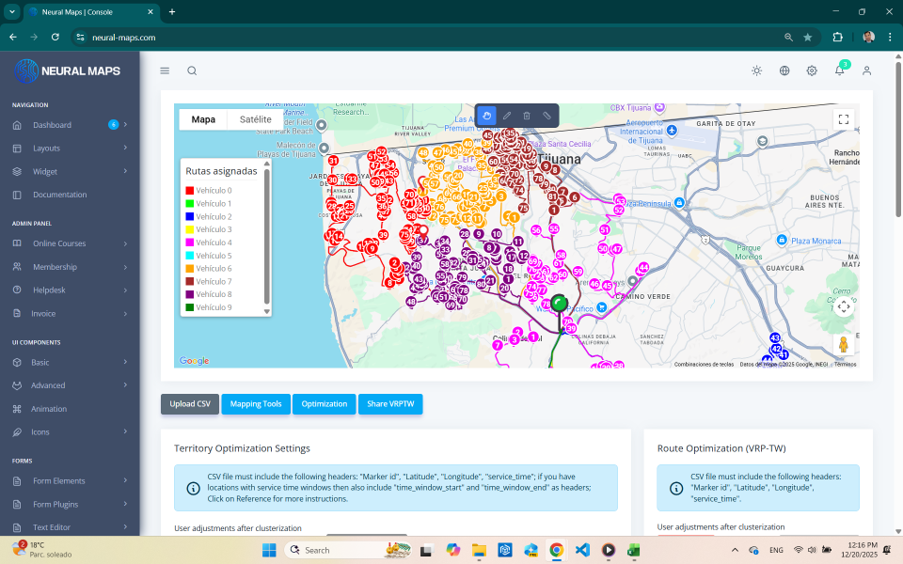This screenshot has height=564, width=903.
Task: Switch map to Satélite view
Action: [255, 119]
